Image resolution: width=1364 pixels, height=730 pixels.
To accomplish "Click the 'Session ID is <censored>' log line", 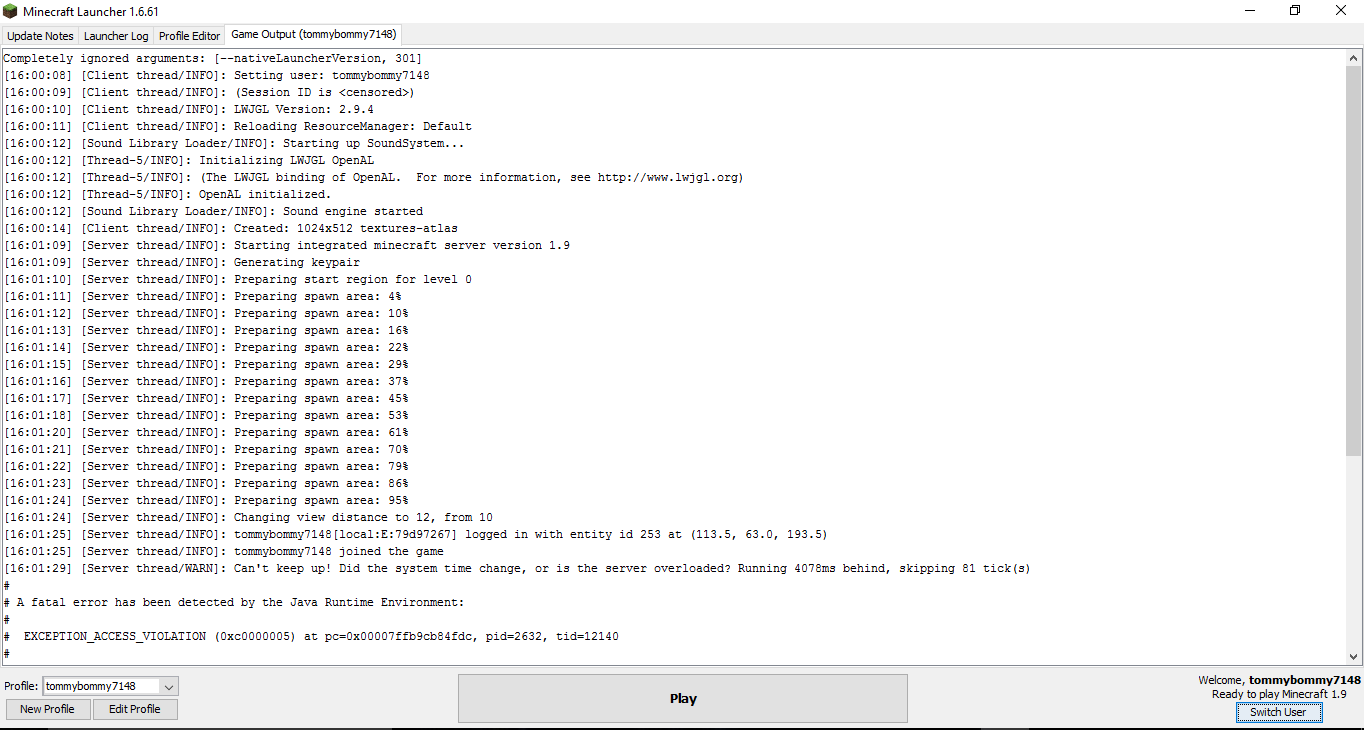I will (x=209, y=92).
